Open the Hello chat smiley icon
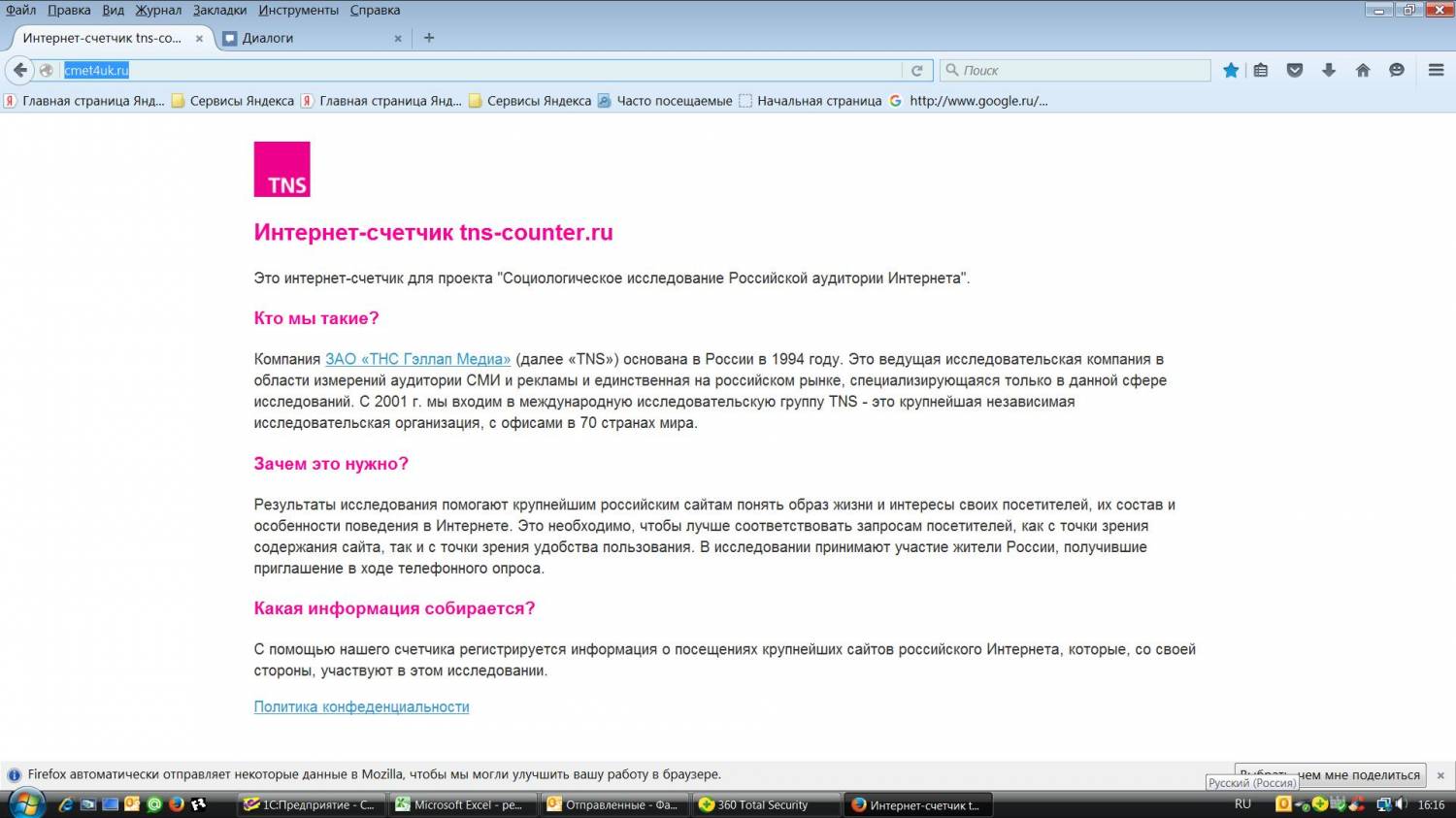The height and width of the screenshot is (818, 1456). tap(1397, 70)
